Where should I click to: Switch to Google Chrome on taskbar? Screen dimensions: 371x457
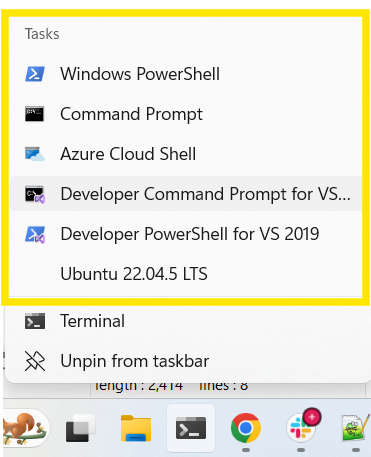tap(246, 428)
